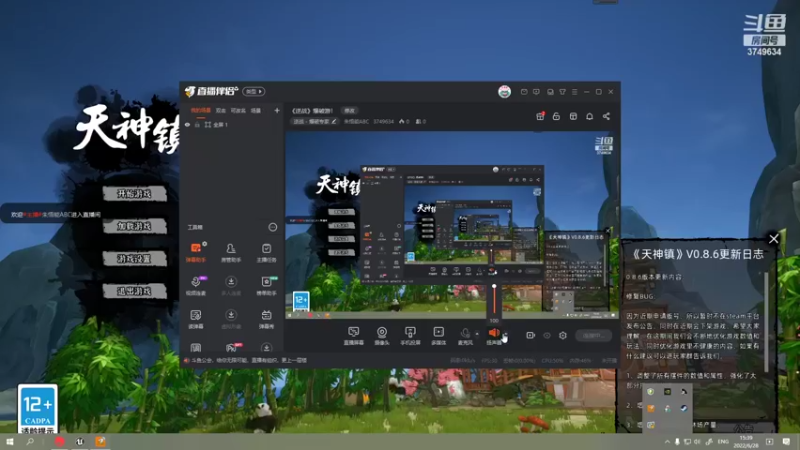
Task: Expand hidden icons chevron in system tray
Action: 667,442
